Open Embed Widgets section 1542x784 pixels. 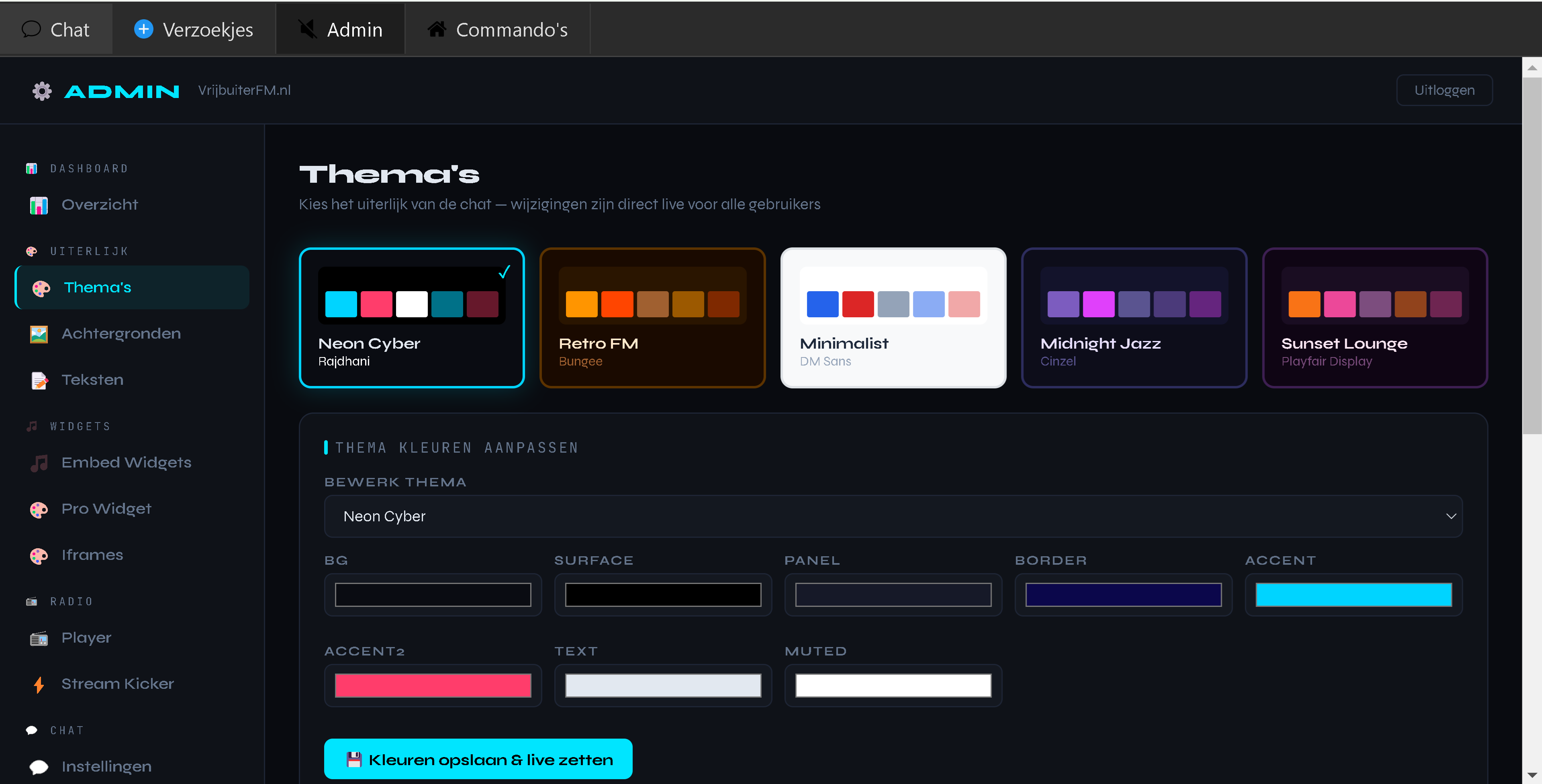point(132,463)
